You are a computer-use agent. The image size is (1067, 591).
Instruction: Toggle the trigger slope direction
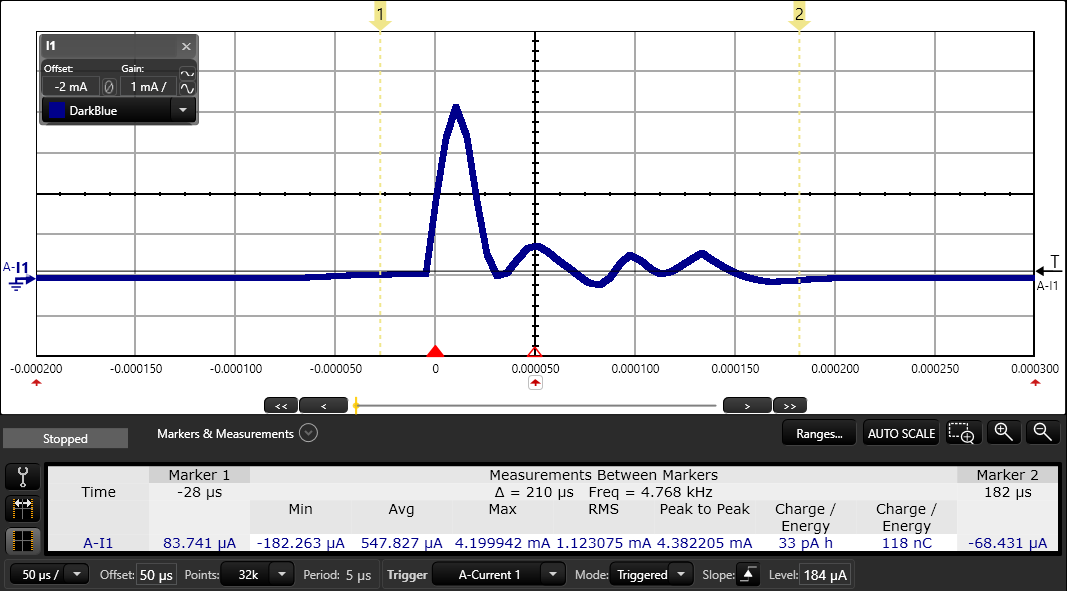747,575
